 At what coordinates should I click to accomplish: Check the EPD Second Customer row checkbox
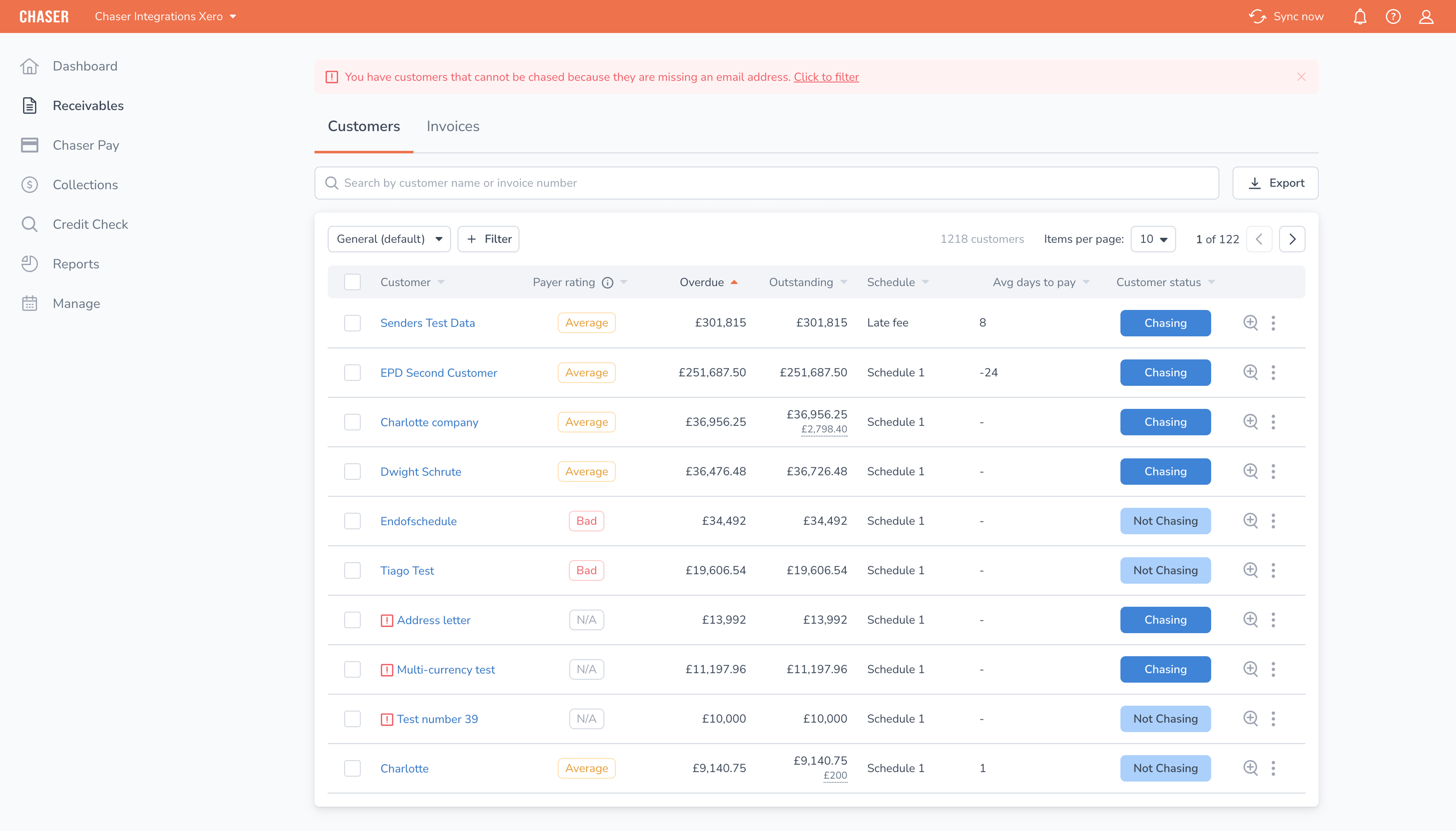(352, 373)
